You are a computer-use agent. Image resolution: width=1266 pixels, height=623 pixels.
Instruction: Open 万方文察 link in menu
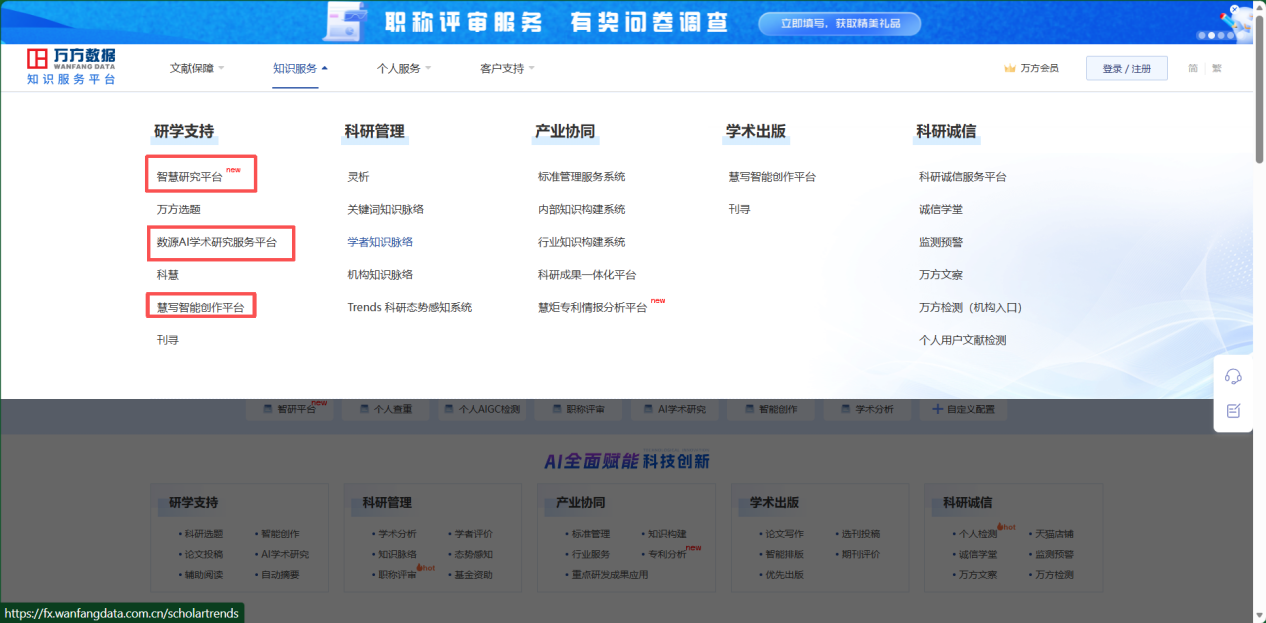click(x=941, y=275)
